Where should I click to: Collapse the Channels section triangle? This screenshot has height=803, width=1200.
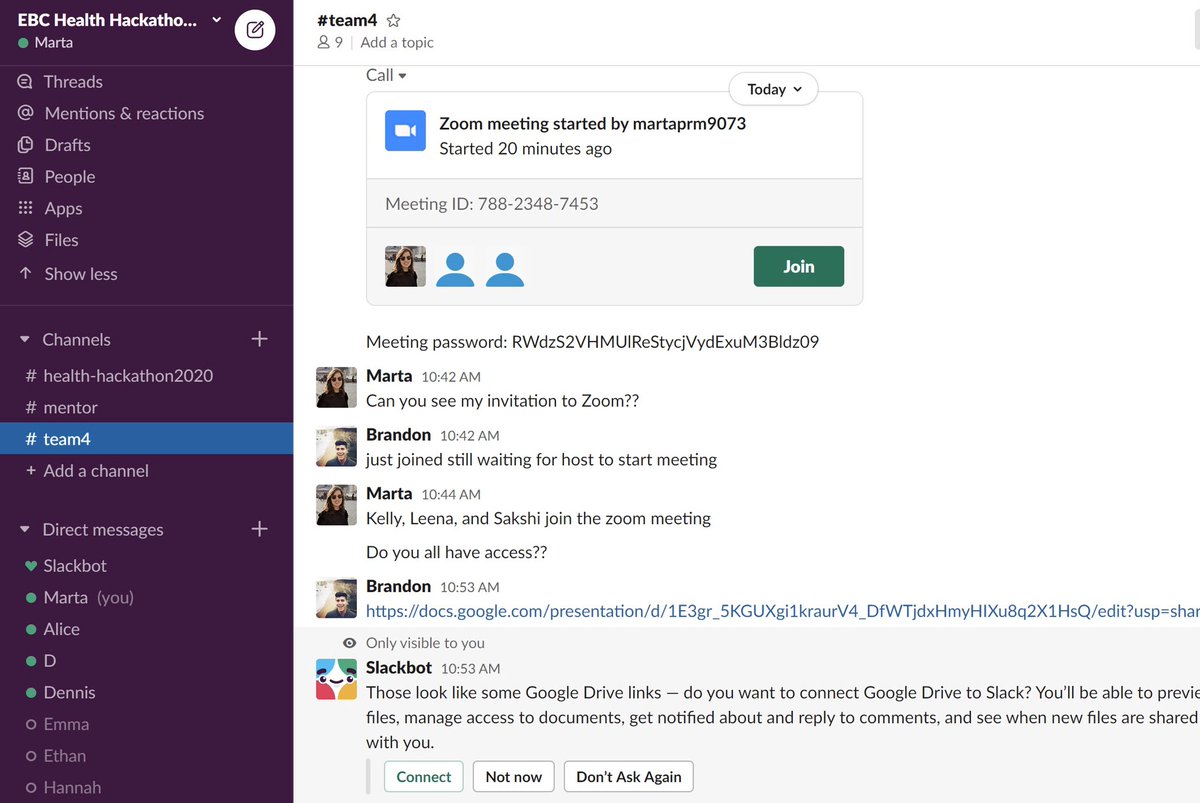(25, 340)
